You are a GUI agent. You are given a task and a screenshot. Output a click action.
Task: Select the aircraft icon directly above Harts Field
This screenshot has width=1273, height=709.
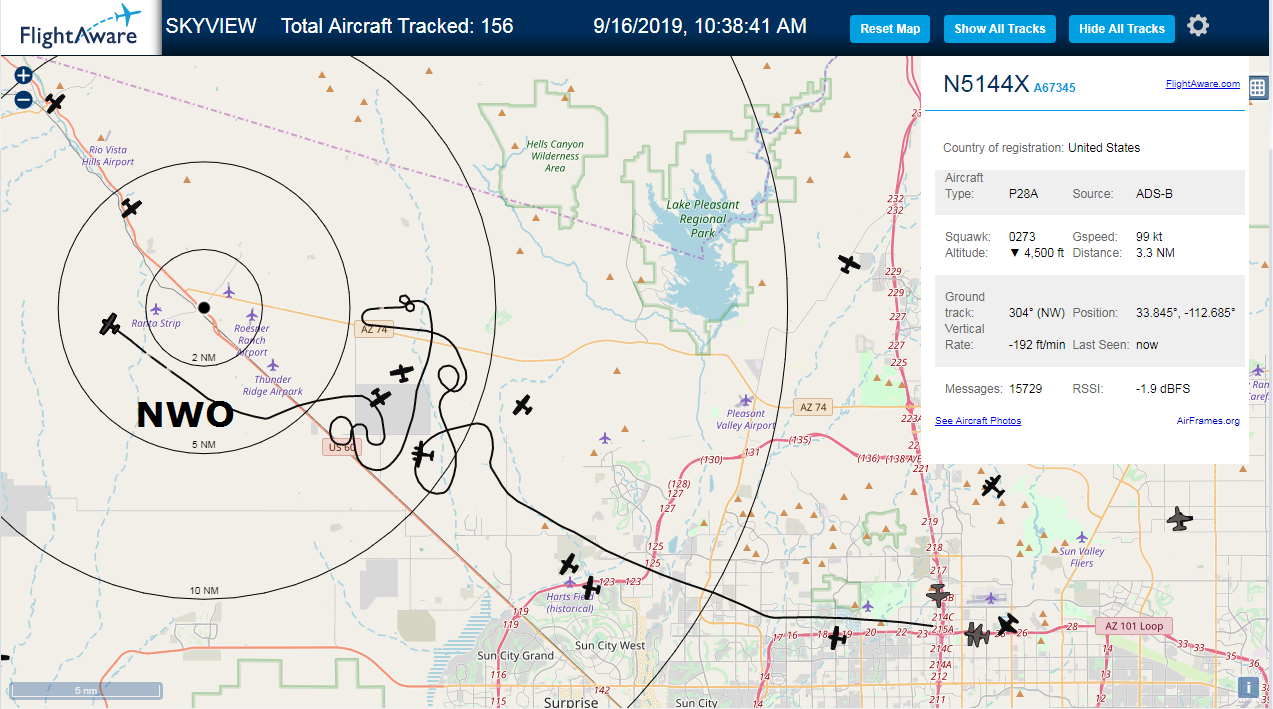[x=569, y=565]
